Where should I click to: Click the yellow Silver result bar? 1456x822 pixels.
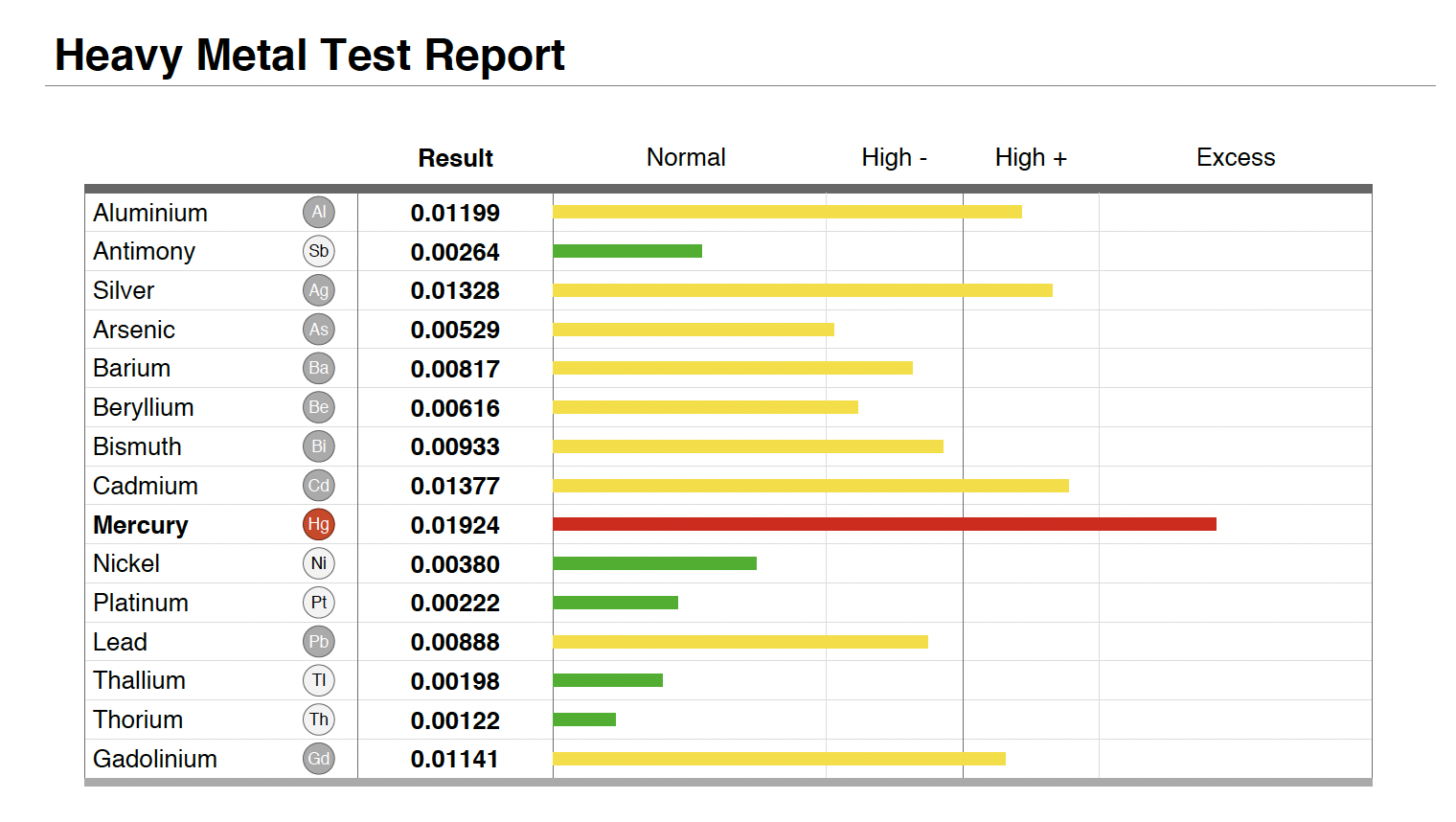click(803, 290)
